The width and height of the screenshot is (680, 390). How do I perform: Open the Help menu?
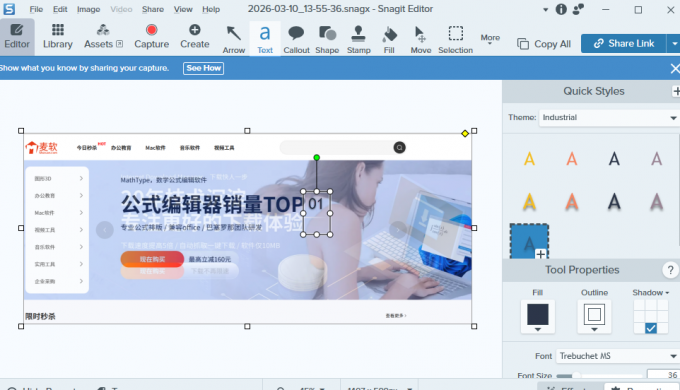click(211, 9)
